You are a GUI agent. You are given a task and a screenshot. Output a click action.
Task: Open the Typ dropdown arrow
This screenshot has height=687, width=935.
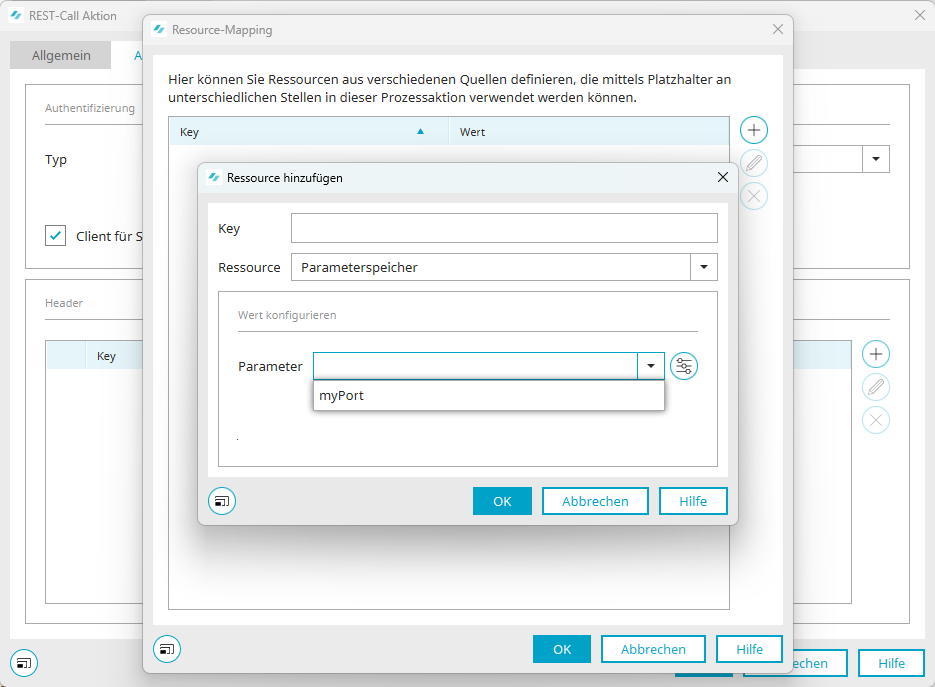(876, 159)
